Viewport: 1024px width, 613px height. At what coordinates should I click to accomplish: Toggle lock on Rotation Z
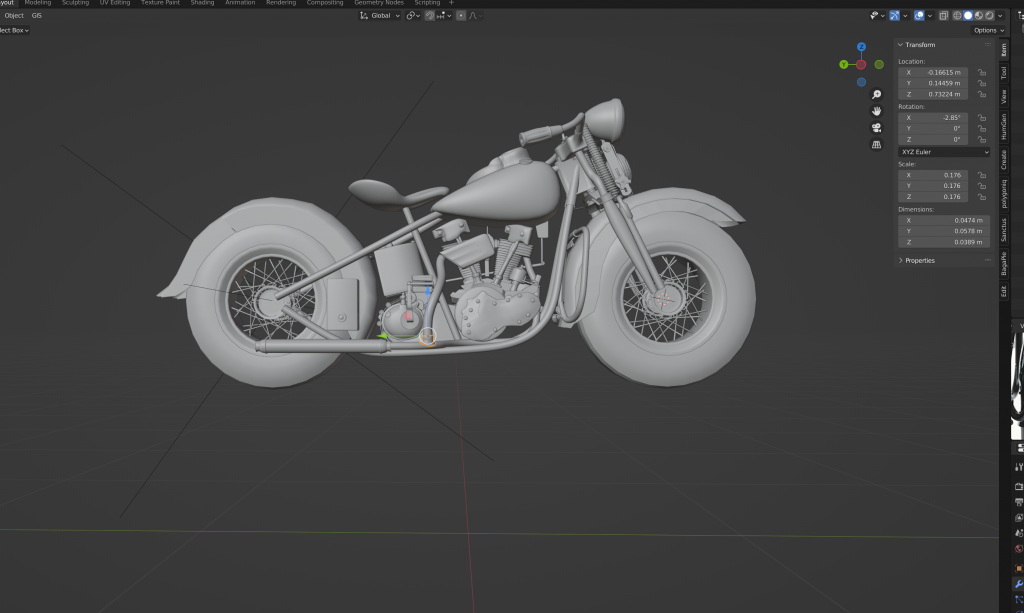point(982,140)
